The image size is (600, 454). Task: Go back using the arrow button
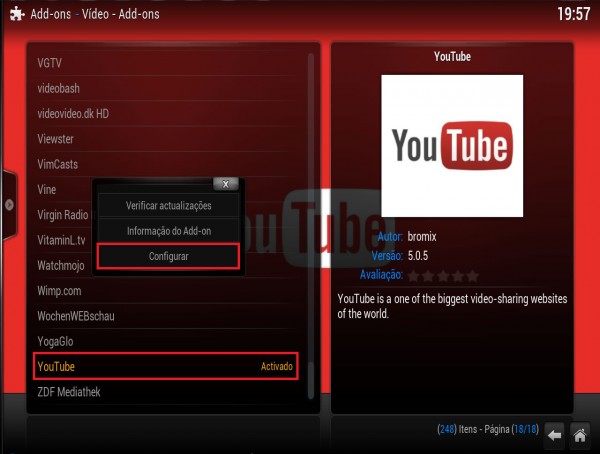pyautogui.click(x=554, y=435)
